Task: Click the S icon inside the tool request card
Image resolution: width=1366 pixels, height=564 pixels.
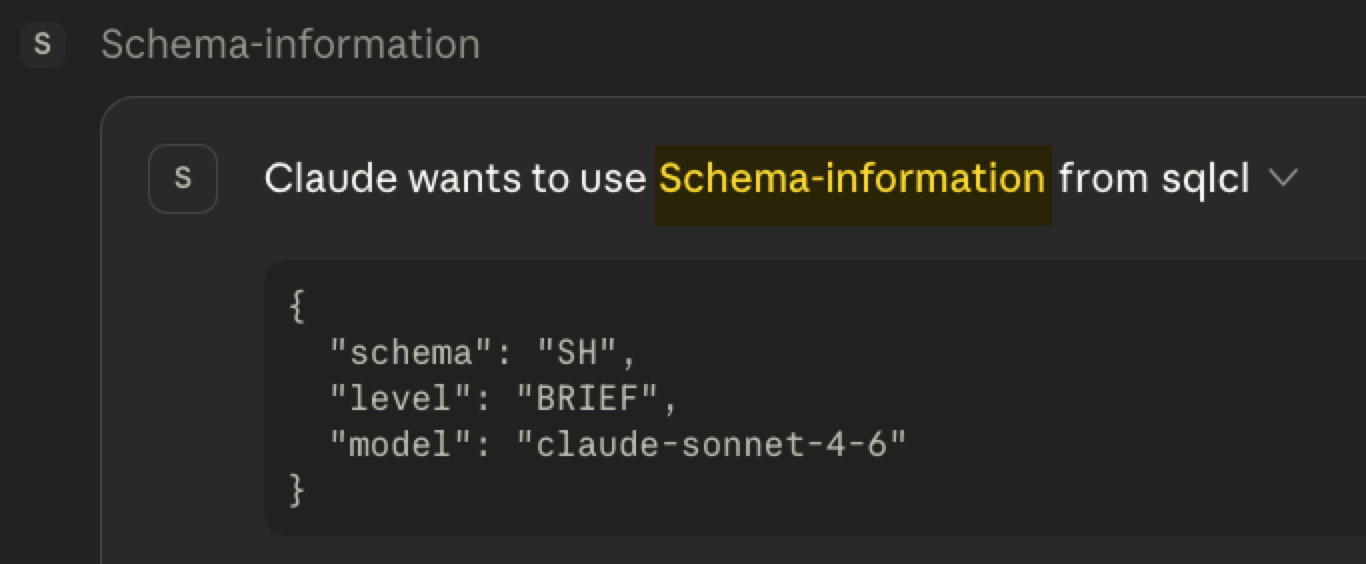Action: coord(182,179)
